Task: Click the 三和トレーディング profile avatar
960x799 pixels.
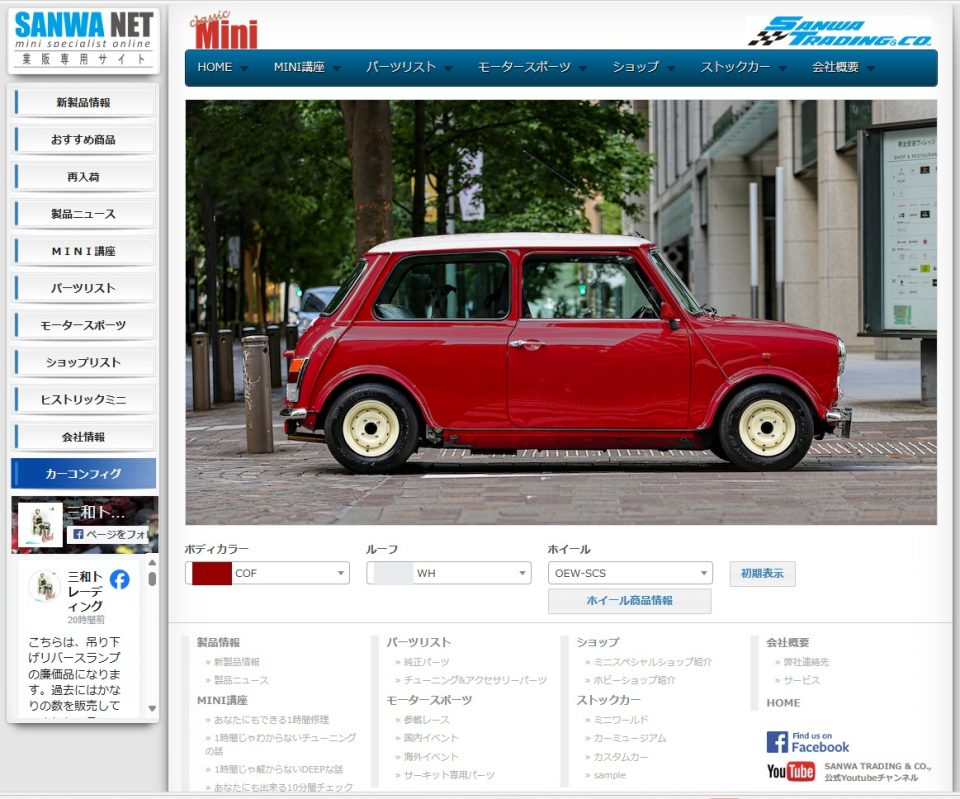Action: pos(44,585)
